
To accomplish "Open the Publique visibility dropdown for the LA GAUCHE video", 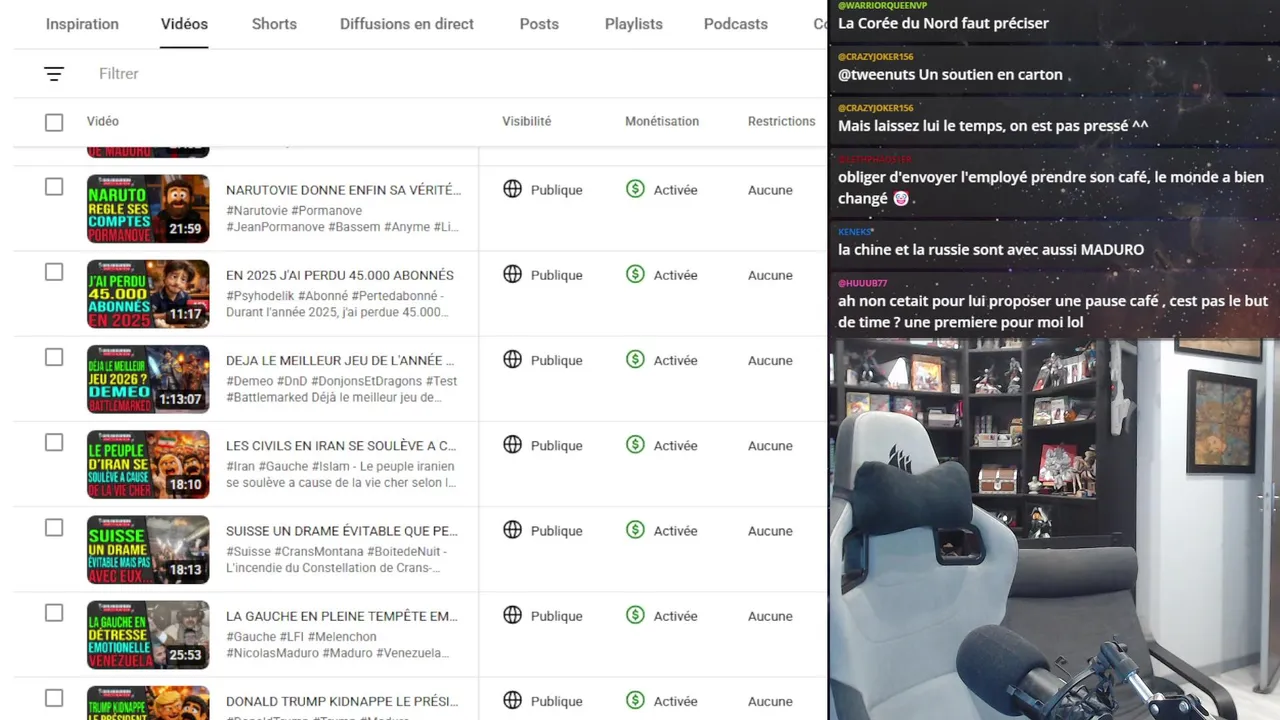I will [x=556, y=616].
